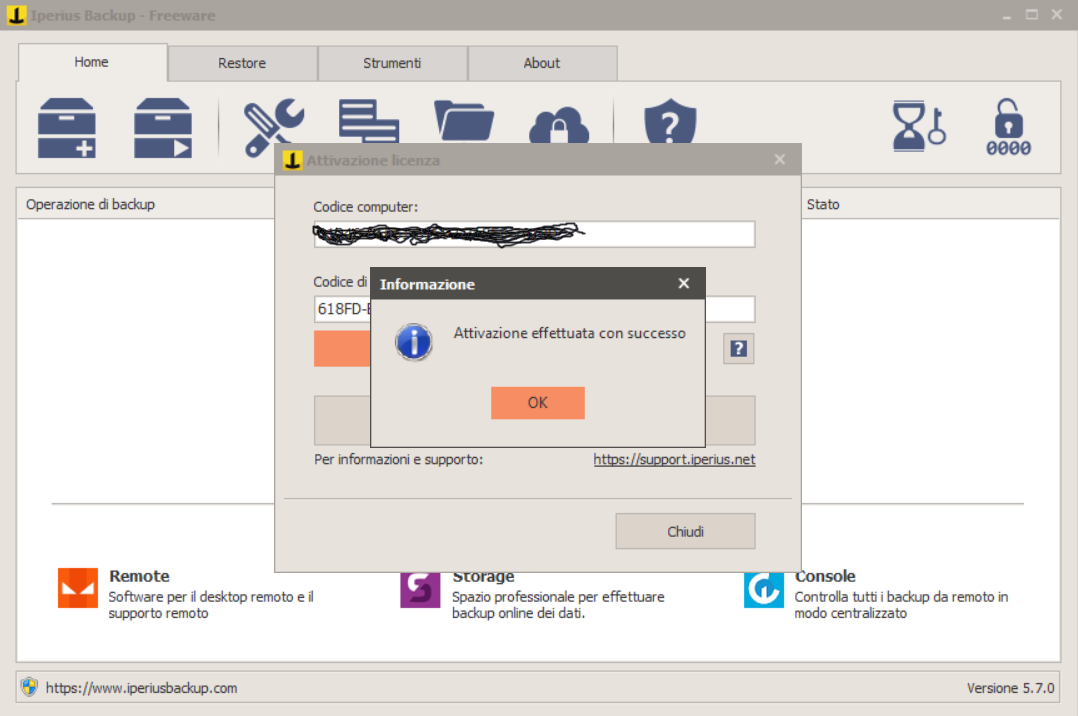Close the Attivazione licenza window
Image resolution: width=1078 pixels, height=716 pixels.
pyautogui.click(x=780, y=160)
